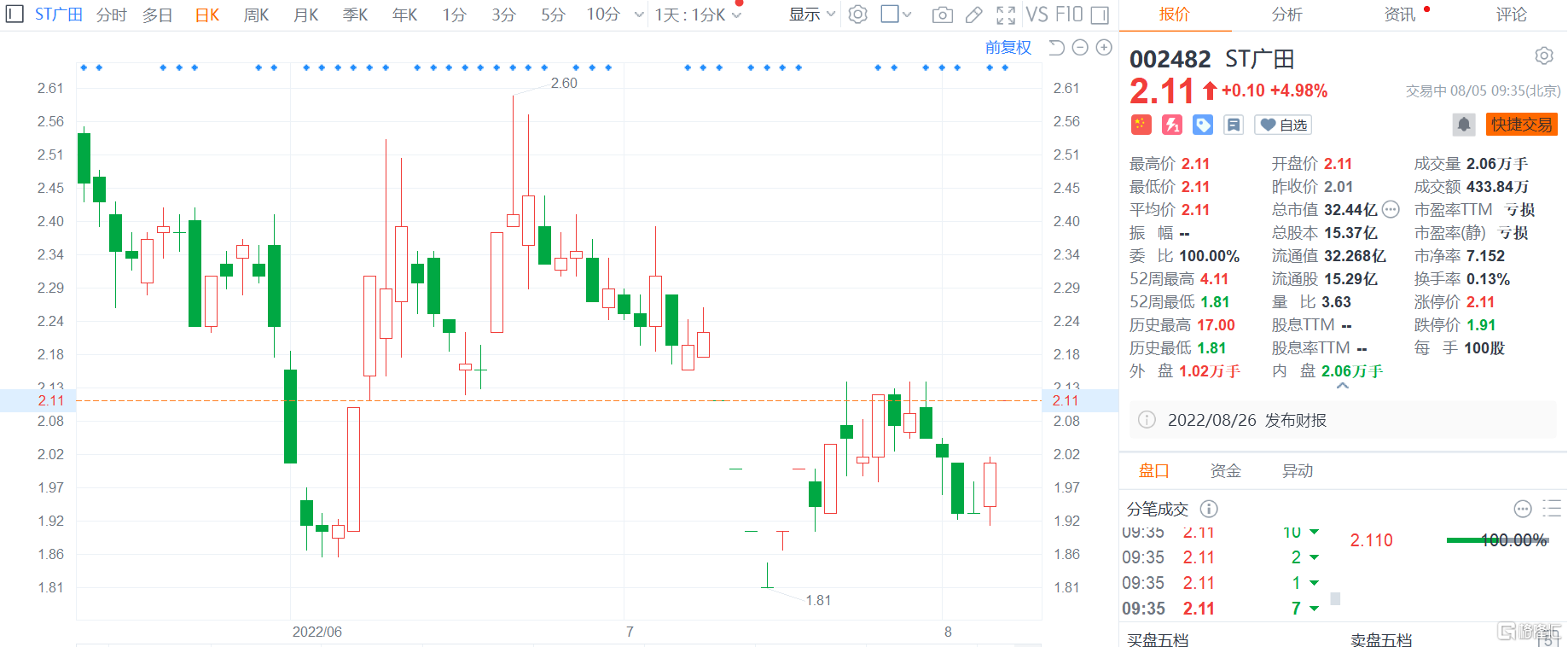Open the layout square dropdown

click(x=896, y=15)
